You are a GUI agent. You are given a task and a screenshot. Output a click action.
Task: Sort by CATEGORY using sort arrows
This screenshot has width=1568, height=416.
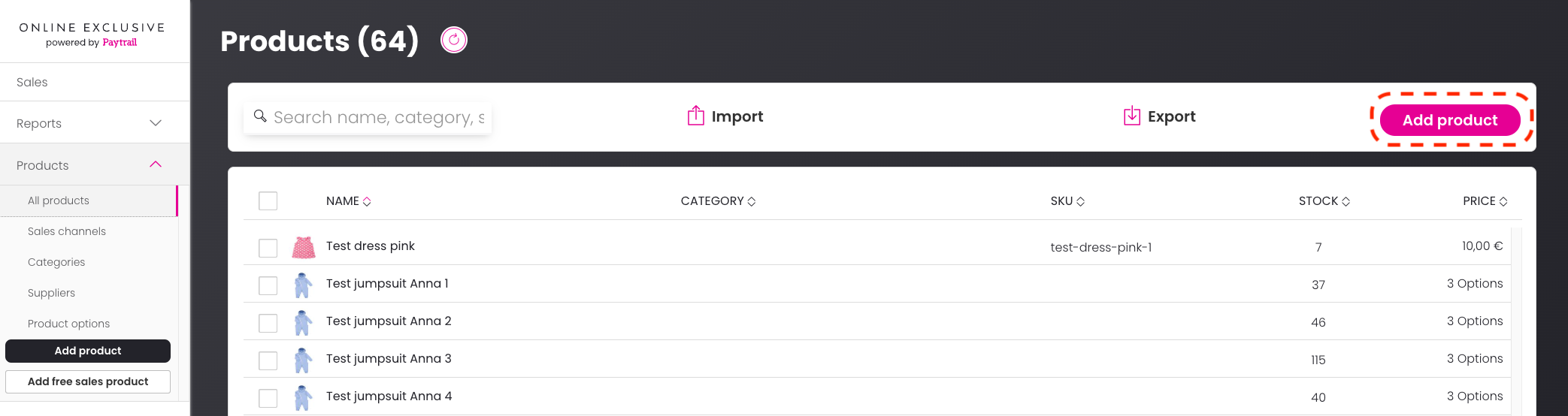tap(752, 201)
